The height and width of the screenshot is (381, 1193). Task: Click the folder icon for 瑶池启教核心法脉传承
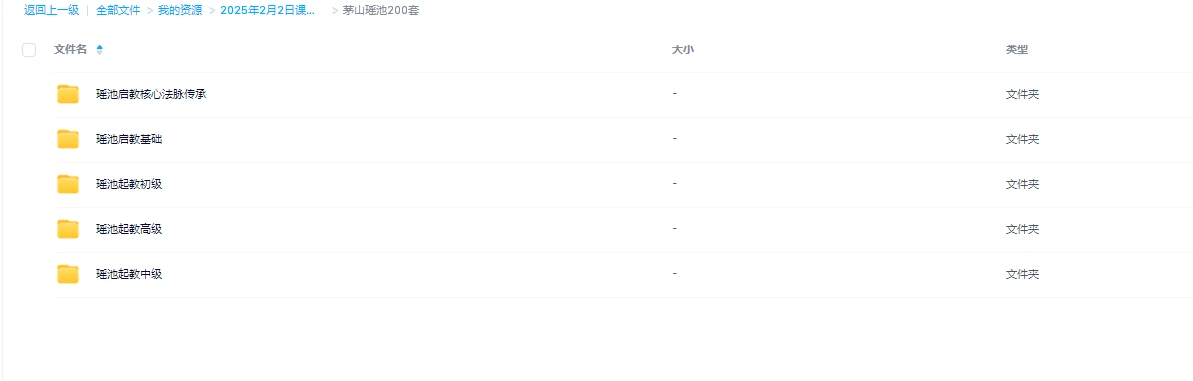(68, 94)
